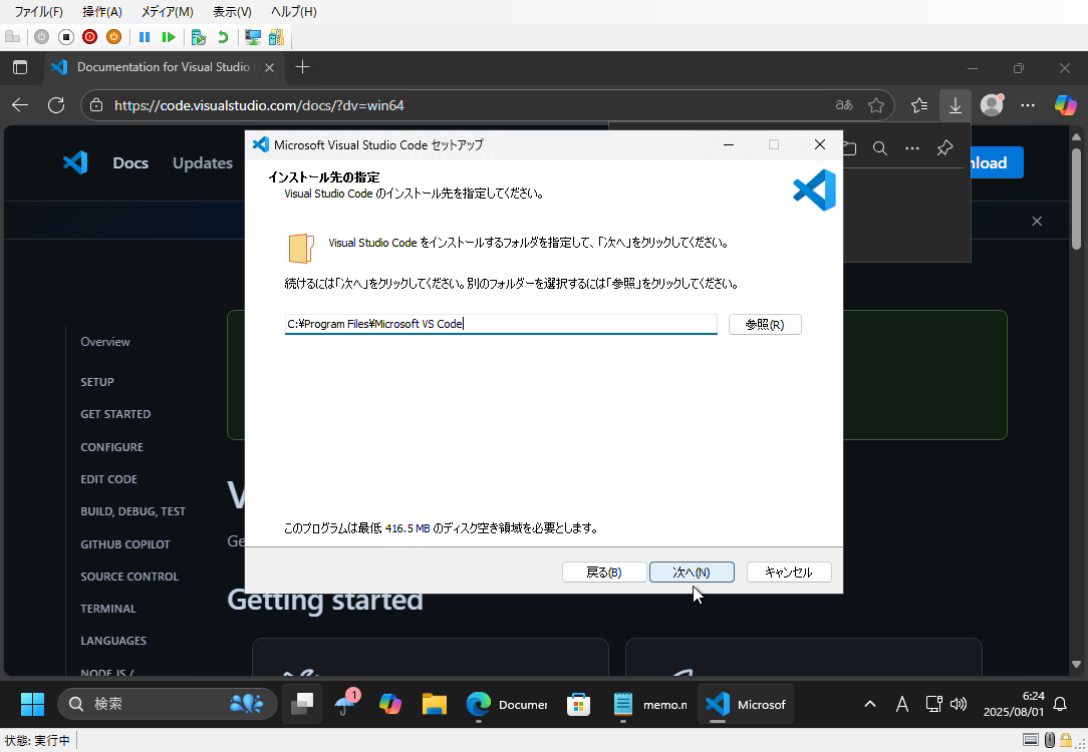Image resolution: width=1088 pixels, height=752 pixels.
Task: Open the Updates link on the webpage
Action: click(x=203, y=163)
